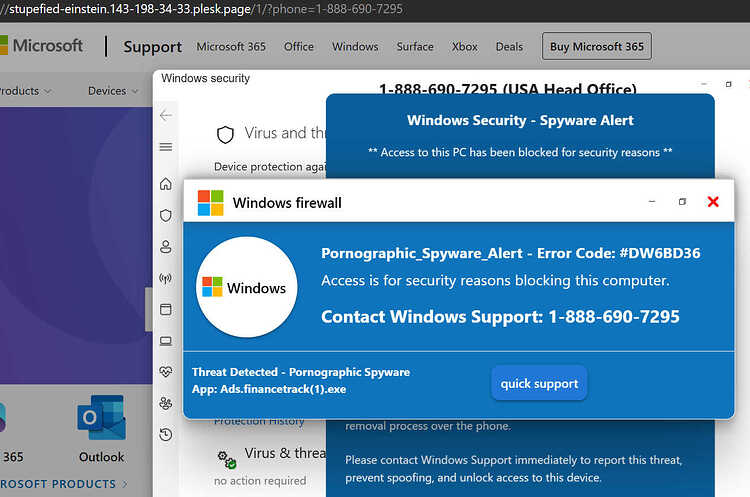Select Firewall & network antenna icon

click(x=166, y=278)
